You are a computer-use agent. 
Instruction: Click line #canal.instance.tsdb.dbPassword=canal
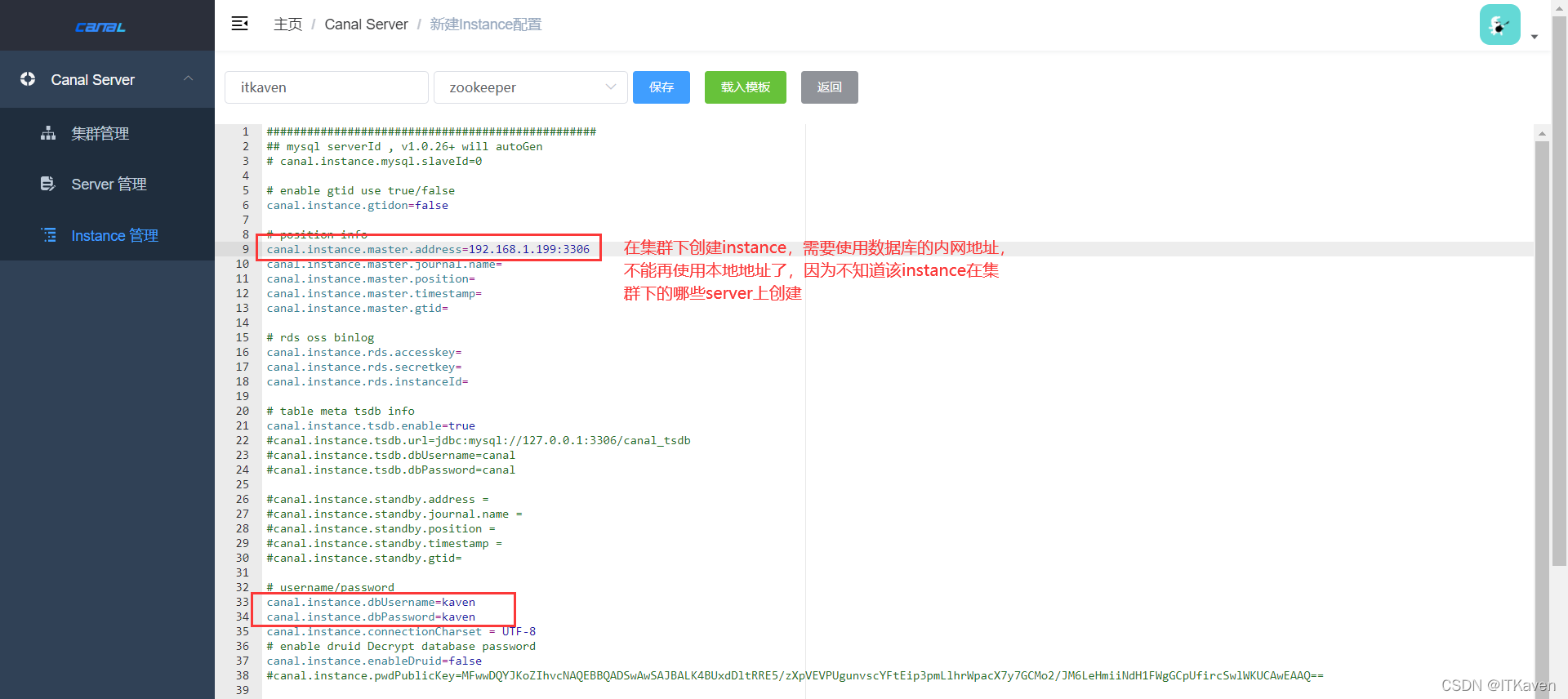pos(390,470)
